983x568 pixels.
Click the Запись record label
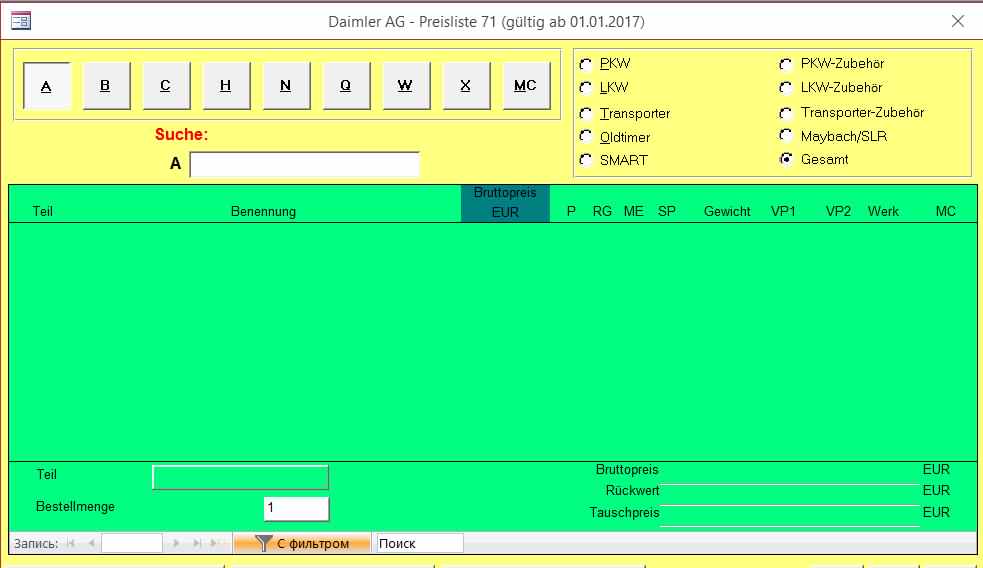coord(36,544)
